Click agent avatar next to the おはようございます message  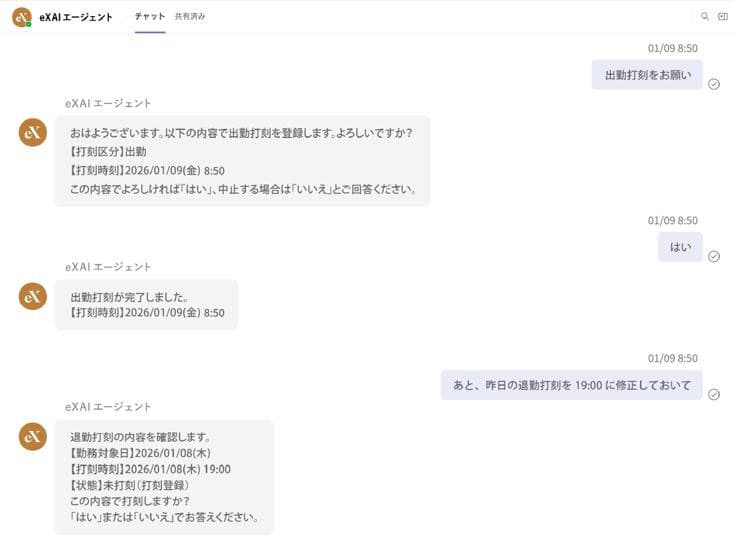(x=33, y=133)
